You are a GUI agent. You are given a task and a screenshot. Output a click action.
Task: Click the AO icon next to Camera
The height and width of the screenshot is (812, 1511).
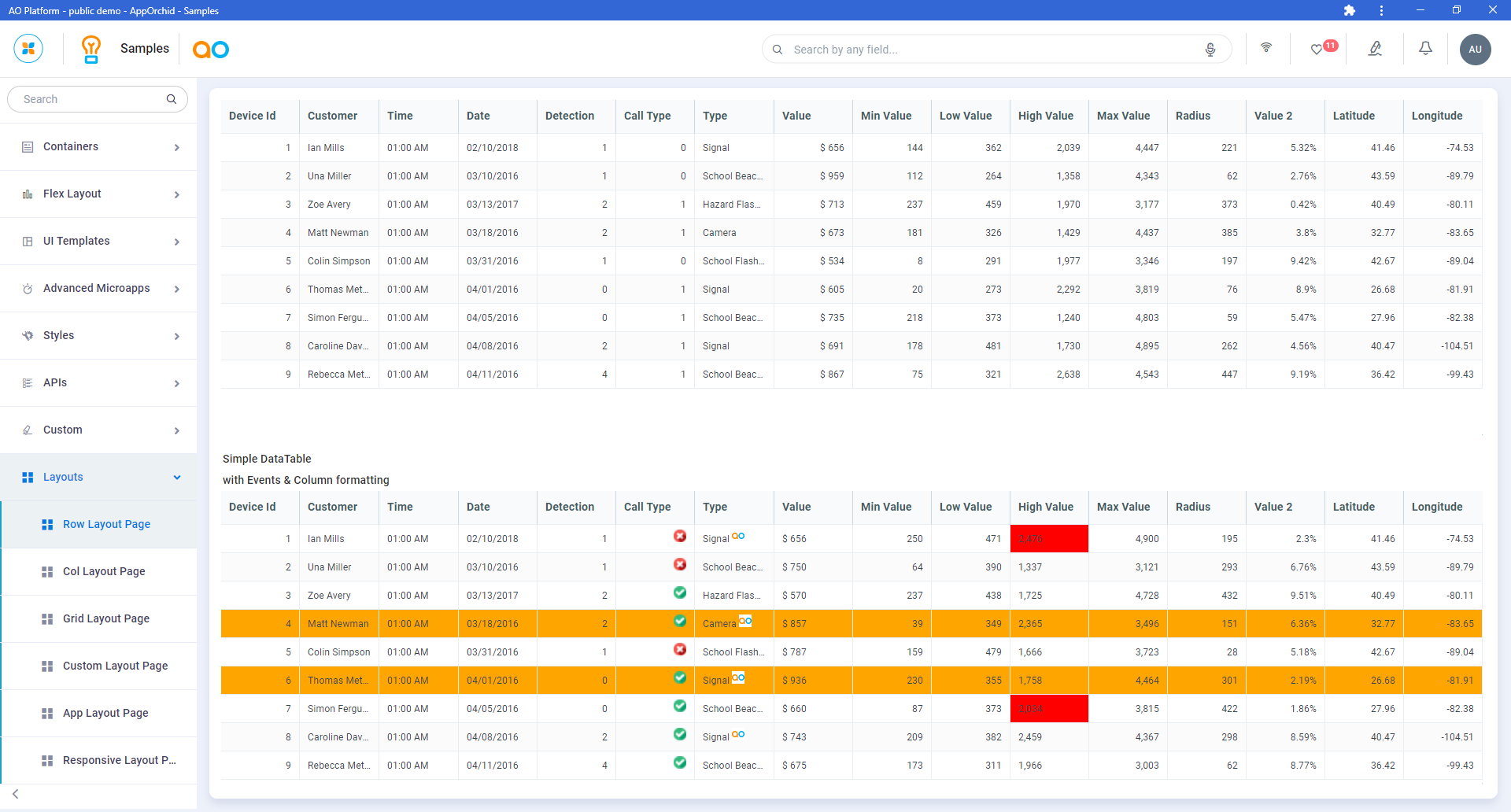[744, 621]
